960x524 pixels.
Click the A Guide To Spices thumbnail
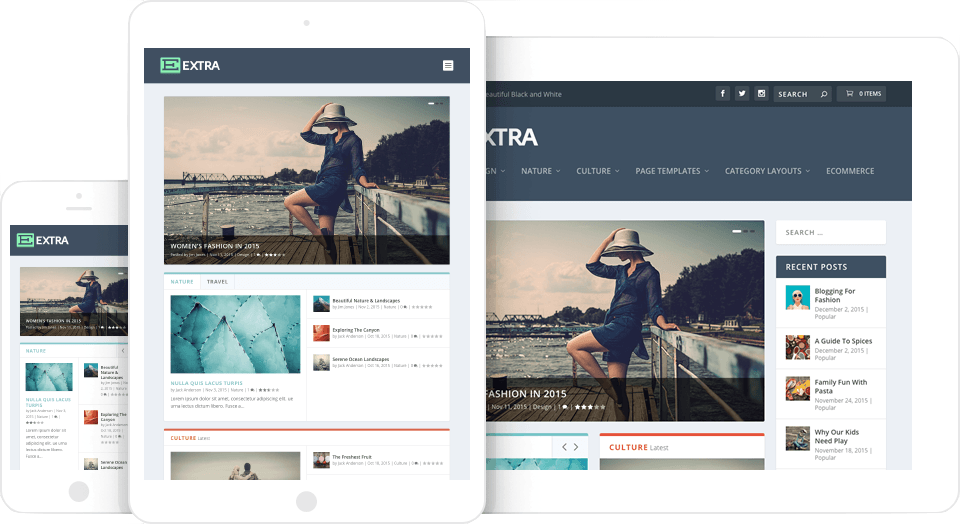coord(798,347)
